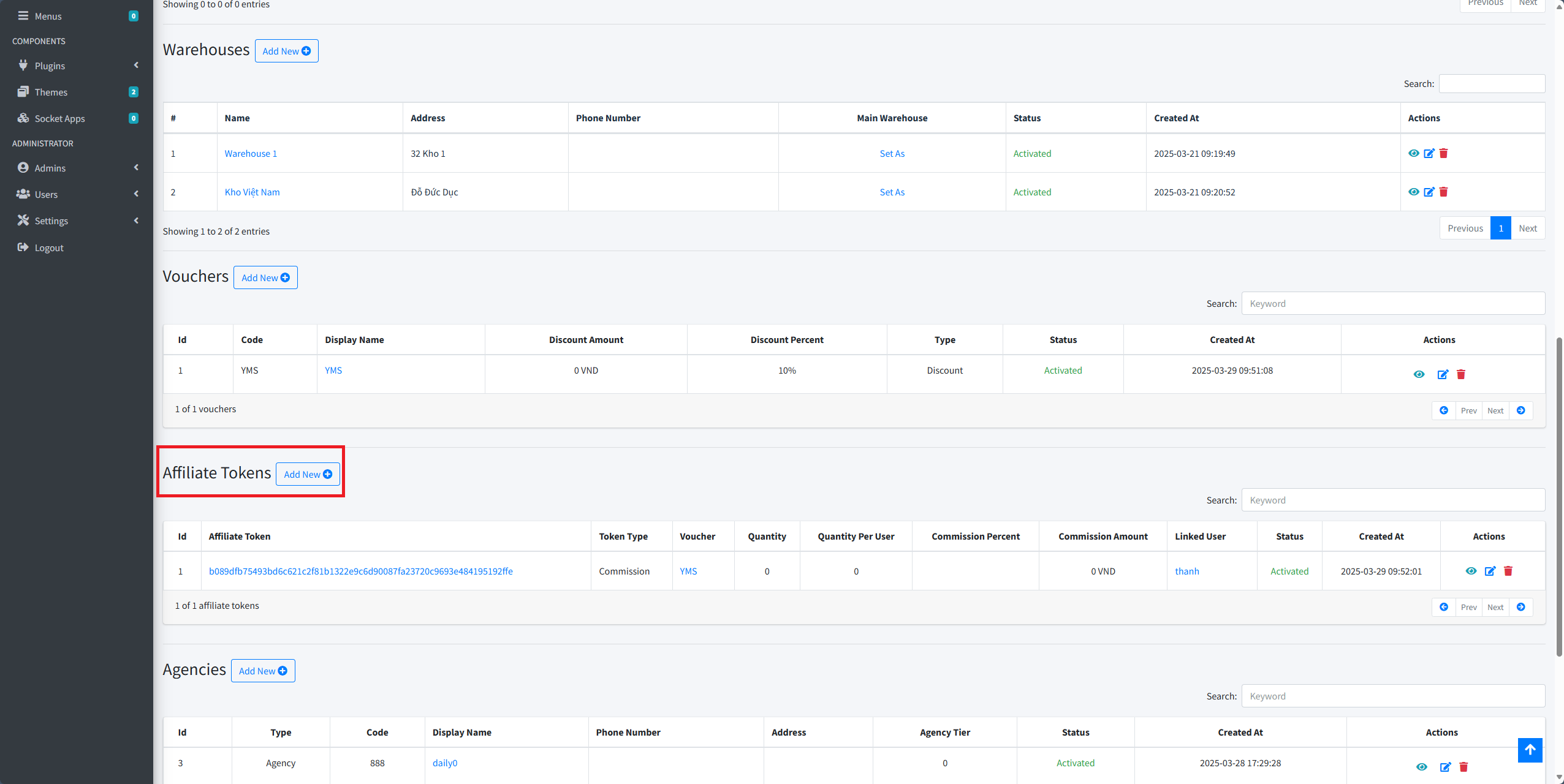Open the Kho Việt Nam link

pyautogui.click(x=252, y=192)
